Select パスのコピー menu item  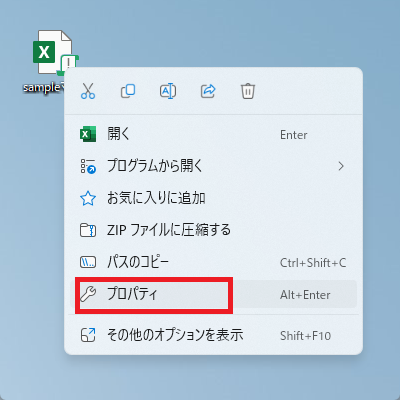tap(213, 262)
